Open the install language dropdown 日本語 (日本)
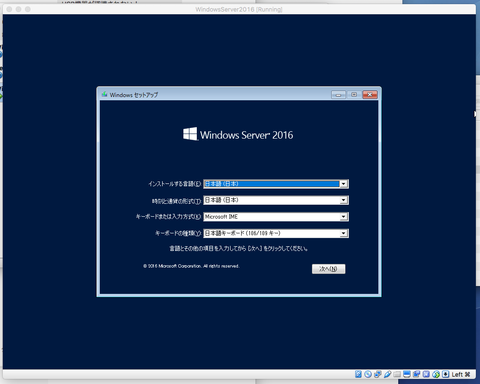 pyautogui.click(x=276, y=184)
